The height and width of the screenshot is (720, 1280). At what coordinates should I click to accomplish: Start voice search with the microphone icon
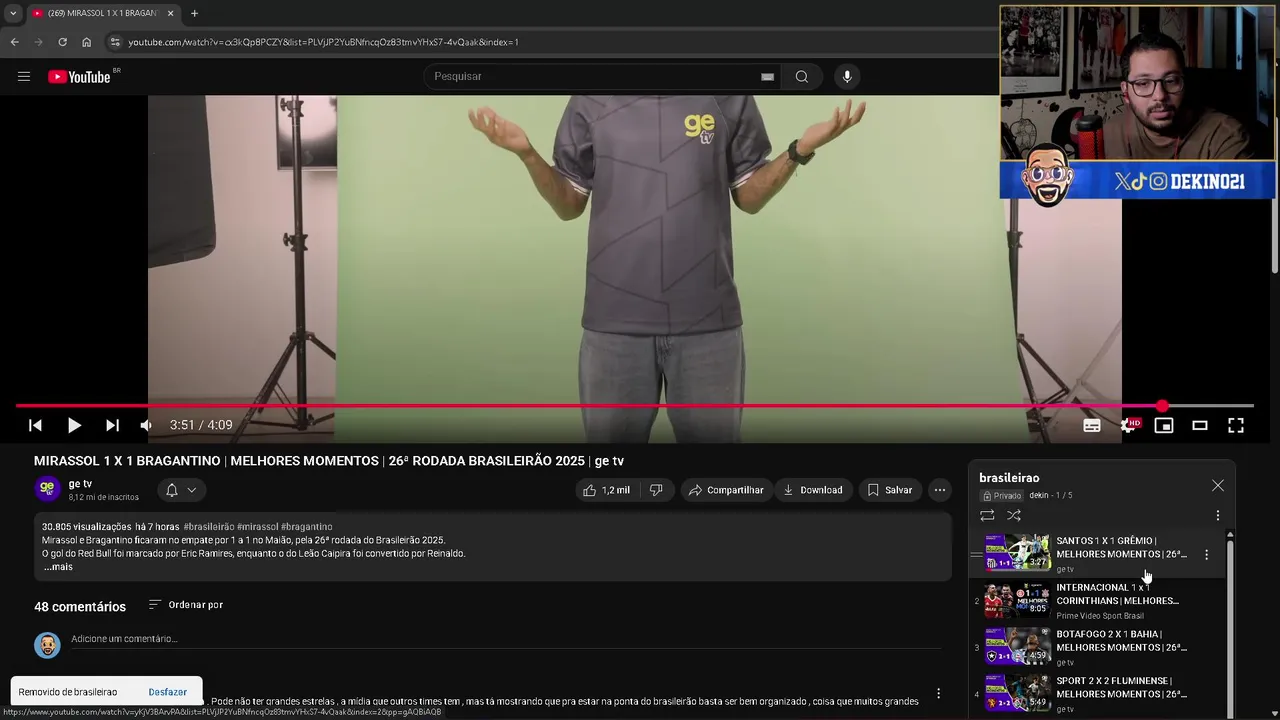[x=847, y=77]
